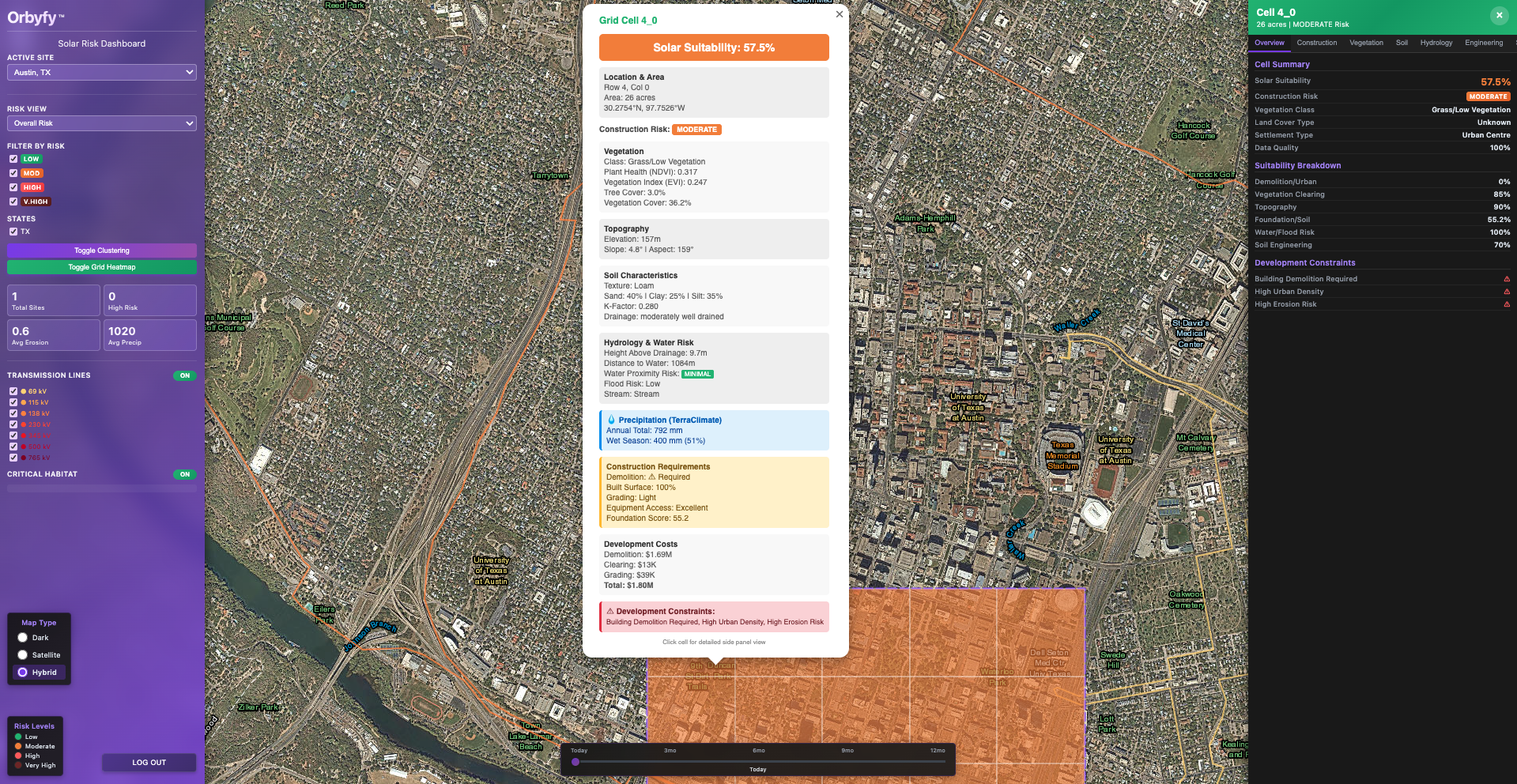Click the Tarrytown map label
Screen dimensions: 1517x784
tap(550, 175)
